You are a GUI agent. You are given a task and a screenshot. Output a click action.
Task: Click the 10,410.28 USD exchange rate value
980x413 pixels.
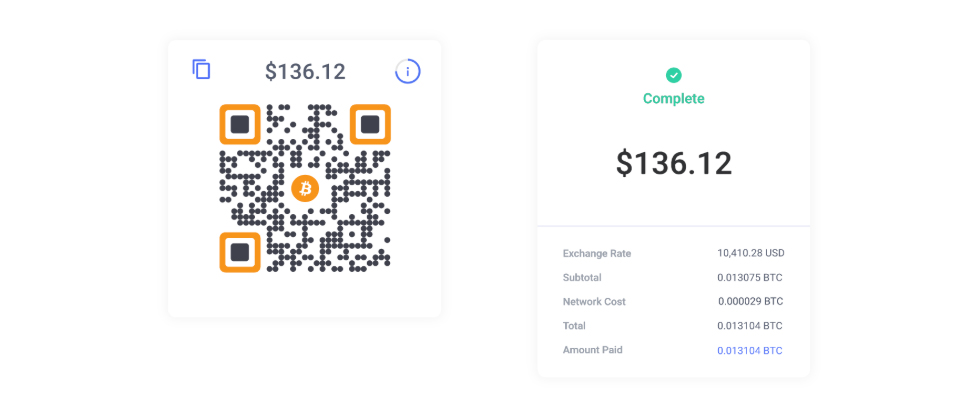pos(751,253)
